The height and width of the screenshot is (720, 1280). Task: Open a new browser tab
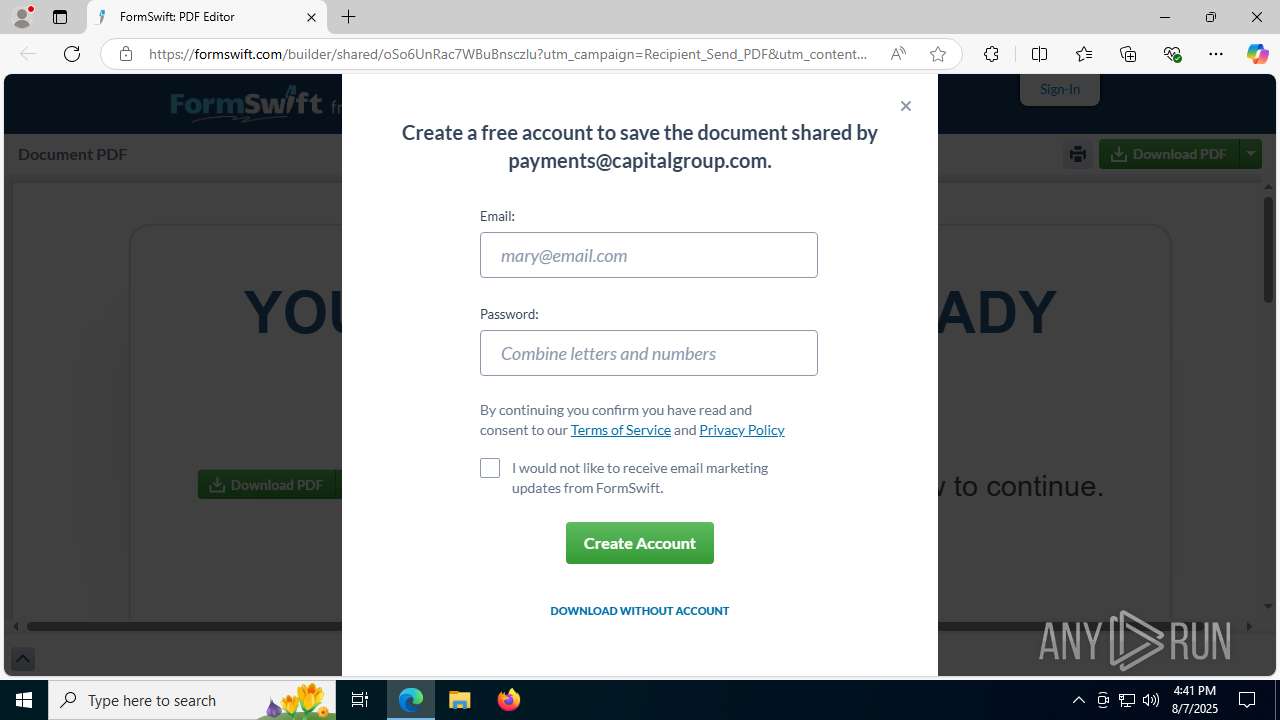[x=348, y=17]
